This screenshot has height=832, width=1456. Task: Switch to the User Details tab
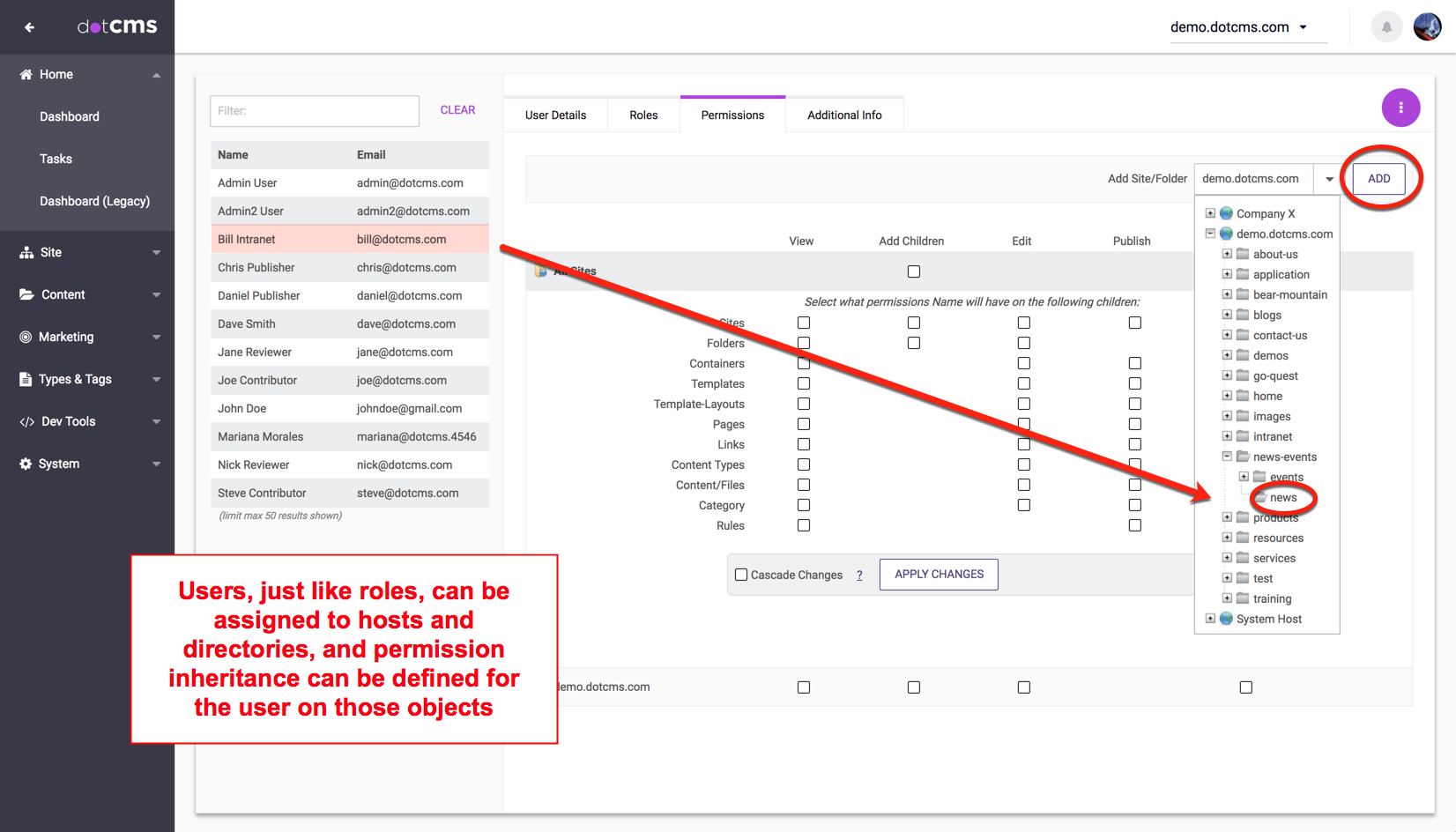[x=555, y=115]
